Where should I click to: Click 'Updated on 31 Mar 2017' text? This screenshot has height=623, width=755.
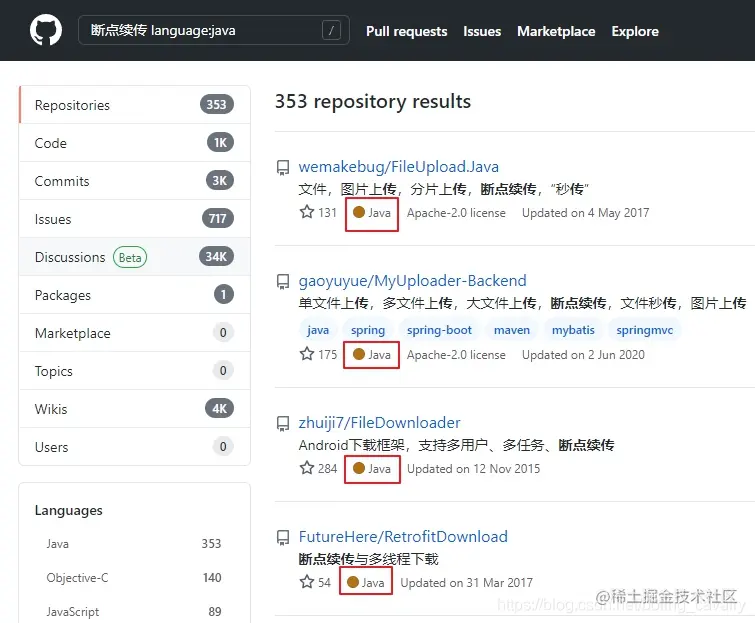pyautogui.click(x=467, y=583)
